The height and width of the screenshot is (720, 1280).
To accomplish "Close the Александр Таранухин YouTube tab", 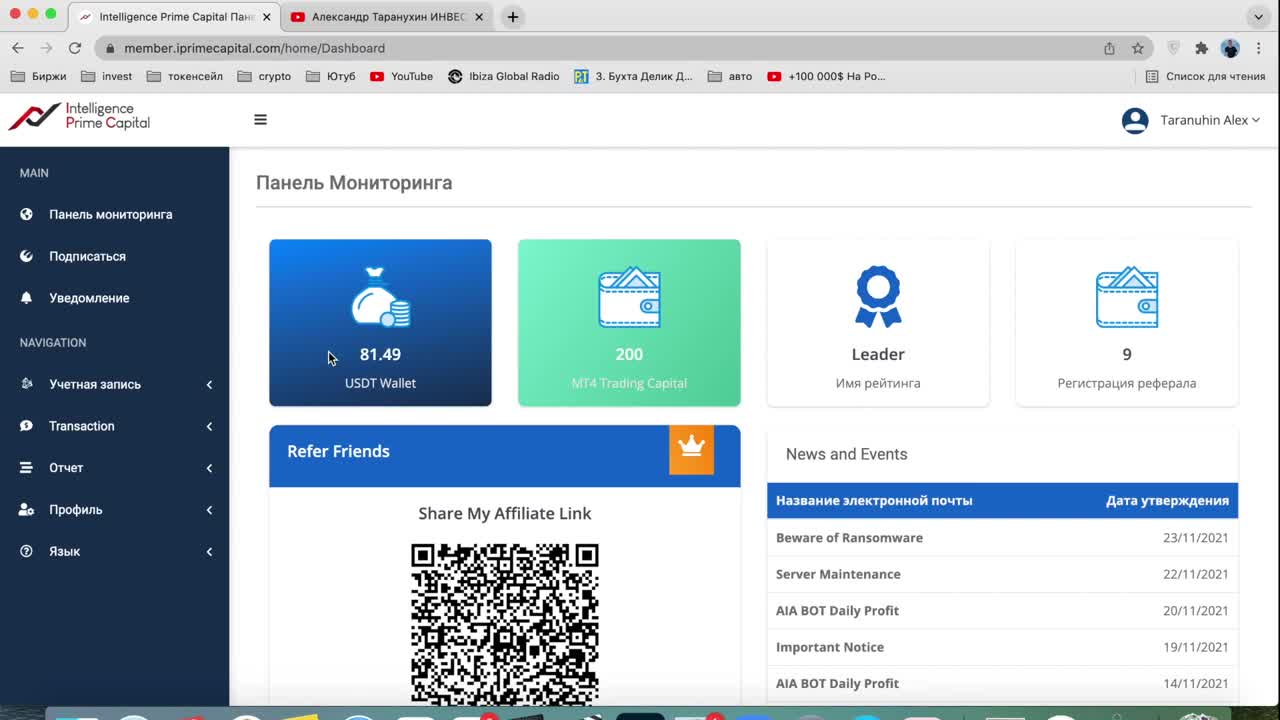I will (479, 17).
